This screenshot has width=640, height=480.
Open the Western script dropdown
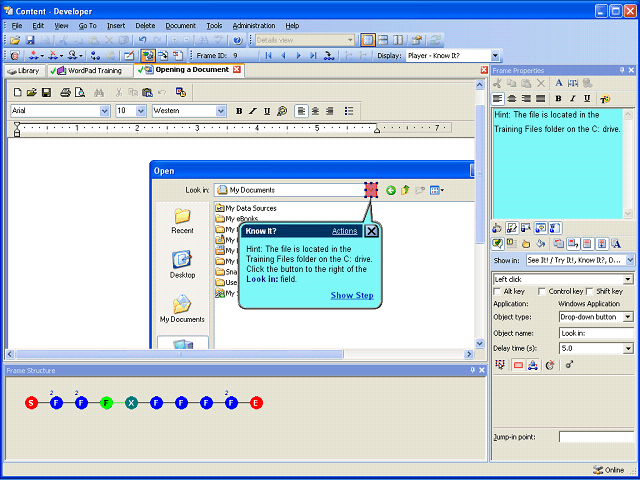tap(221, 111)
